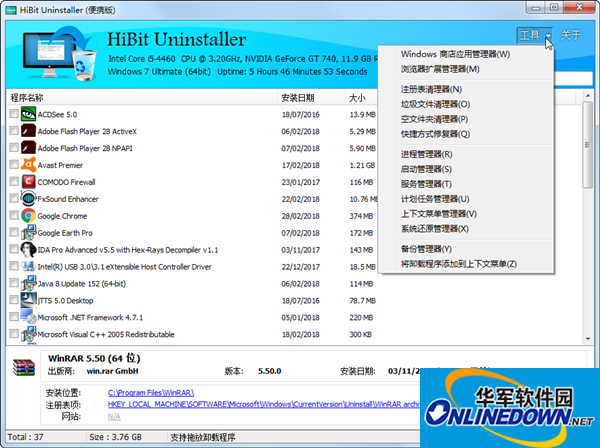Click the Intel USB 3.0 driver icon
Viewport: 600px width, 448px height.
point(28,266)
